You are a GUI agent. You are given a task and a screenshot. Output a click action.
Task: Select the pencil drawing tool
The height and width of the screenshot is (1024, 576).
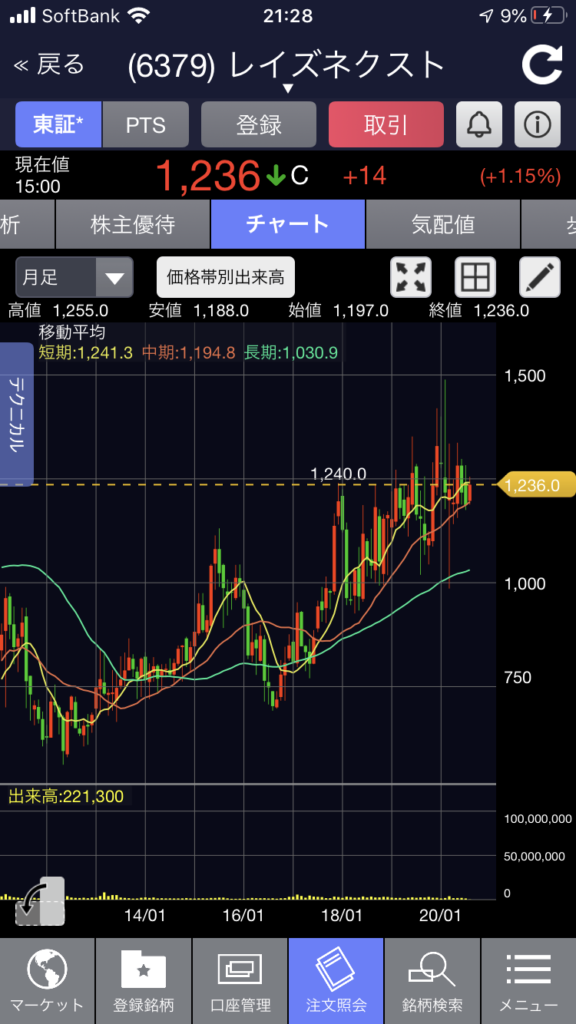[539, 277]
